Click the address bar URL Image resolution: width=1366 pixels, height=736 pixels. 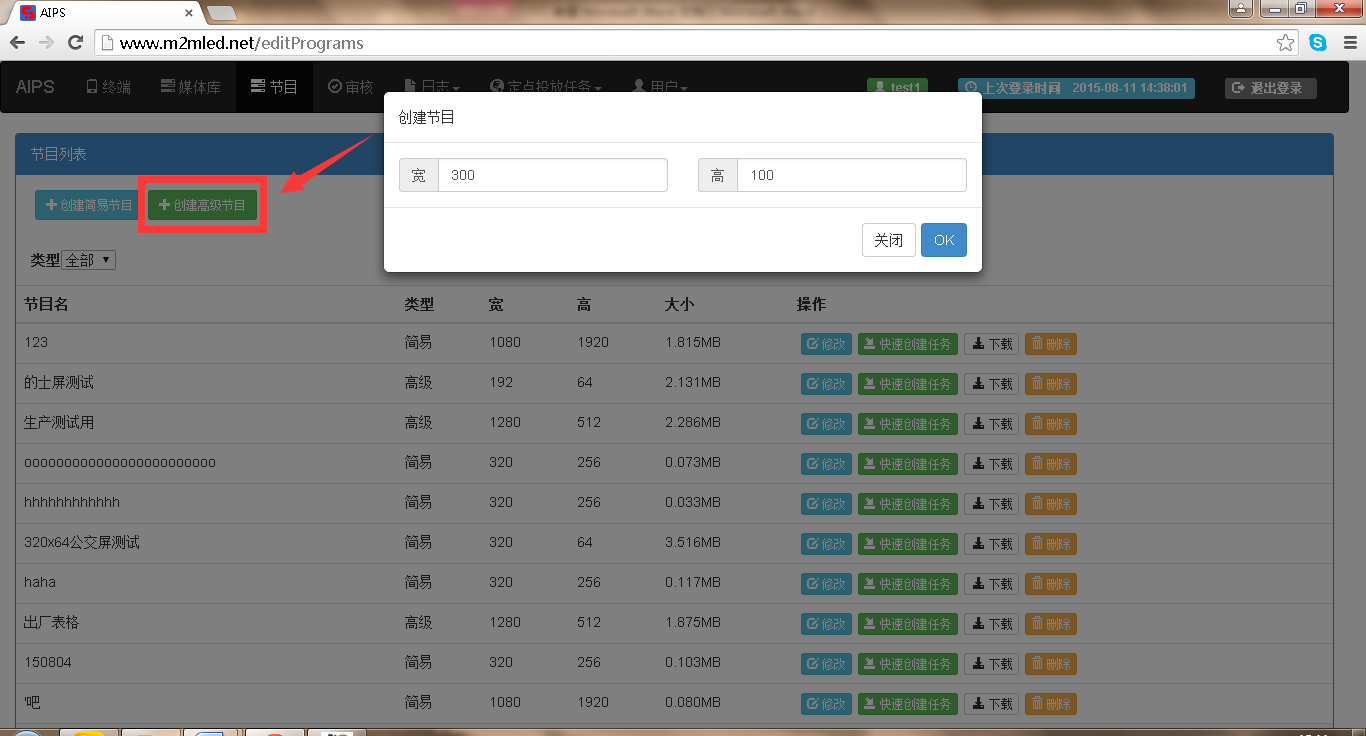click(241, 43)
